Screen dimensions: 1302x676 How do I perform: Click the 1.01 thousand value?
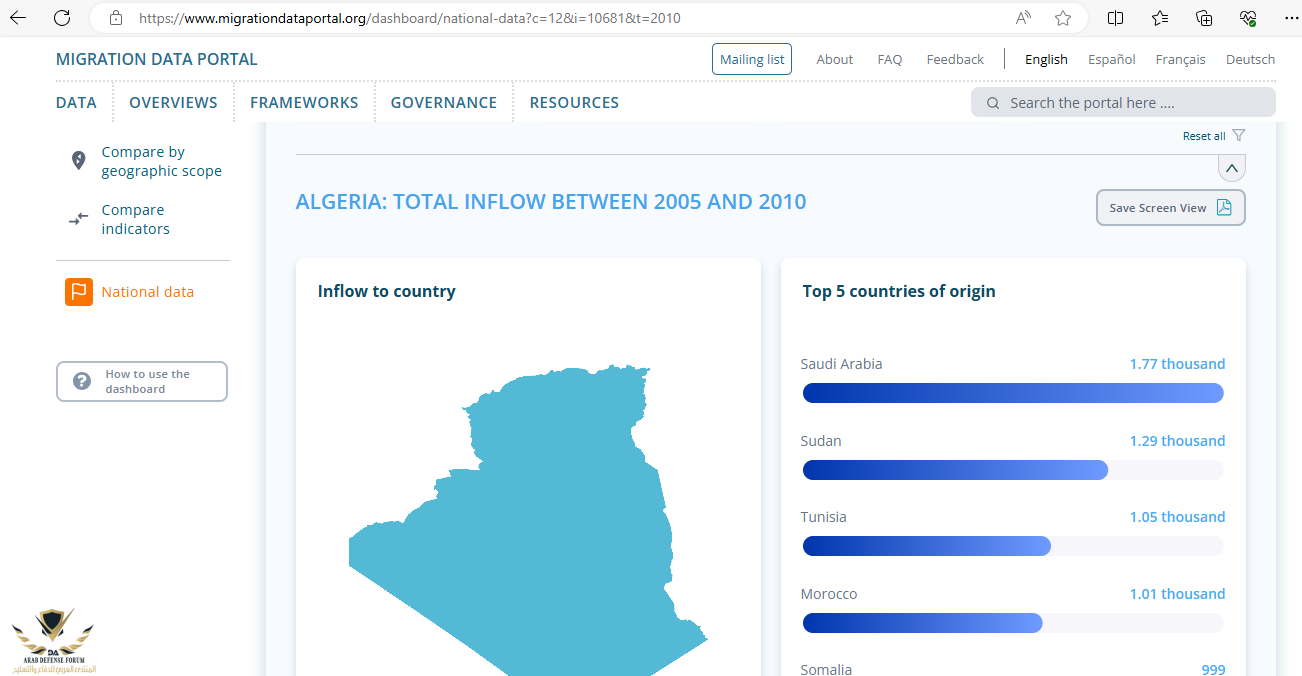1177,594
